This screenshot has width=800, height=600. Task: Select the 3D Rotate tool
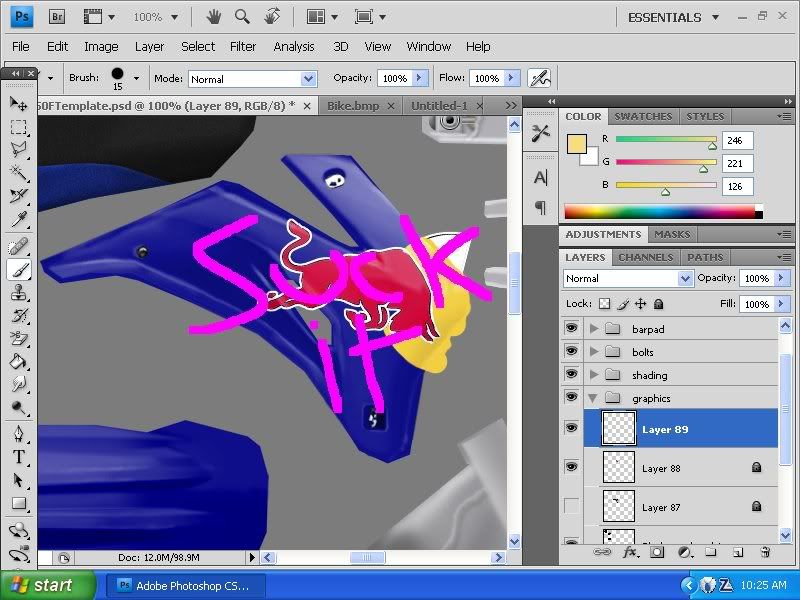18,531
